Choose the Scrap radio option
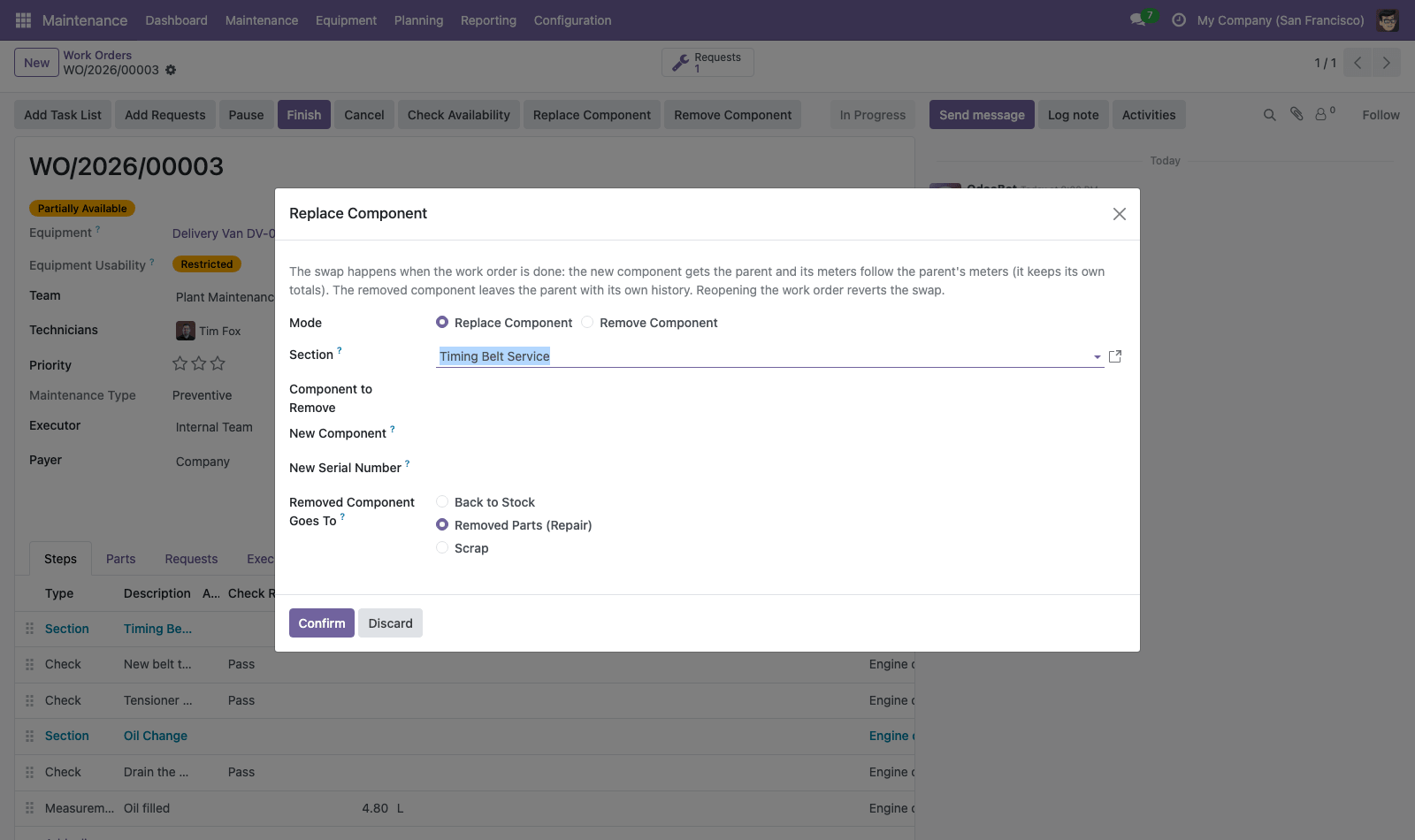1415x840 pixels. [442, 548]
